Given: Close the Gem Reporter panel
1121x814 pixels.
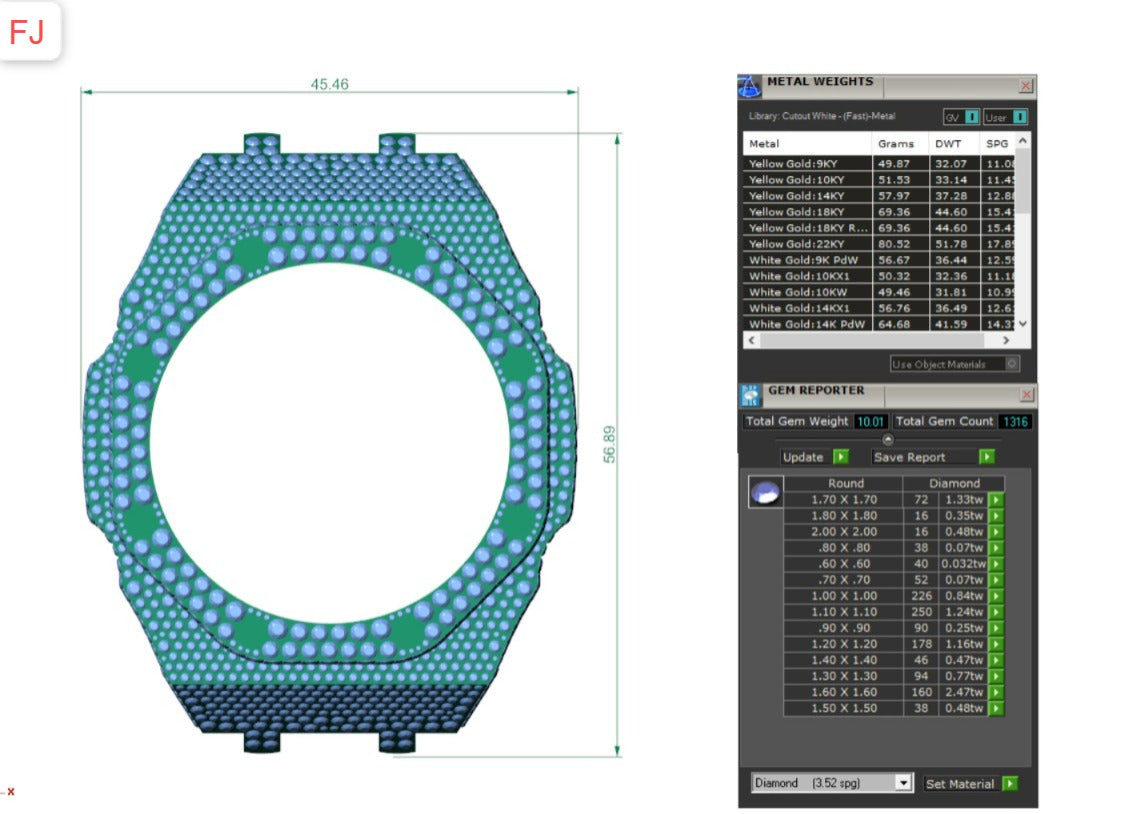Looking at the screenshot, I should tap(1026, 395).
